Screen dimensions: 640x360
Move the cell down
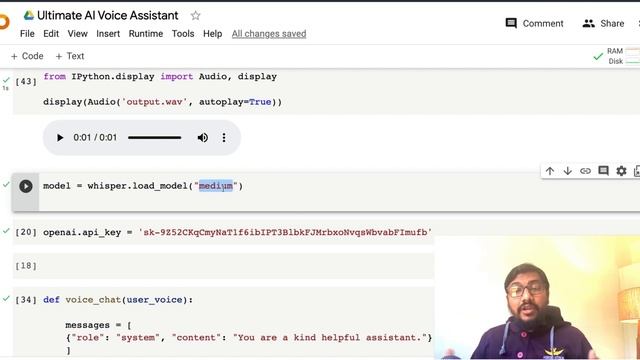point(568,171)
